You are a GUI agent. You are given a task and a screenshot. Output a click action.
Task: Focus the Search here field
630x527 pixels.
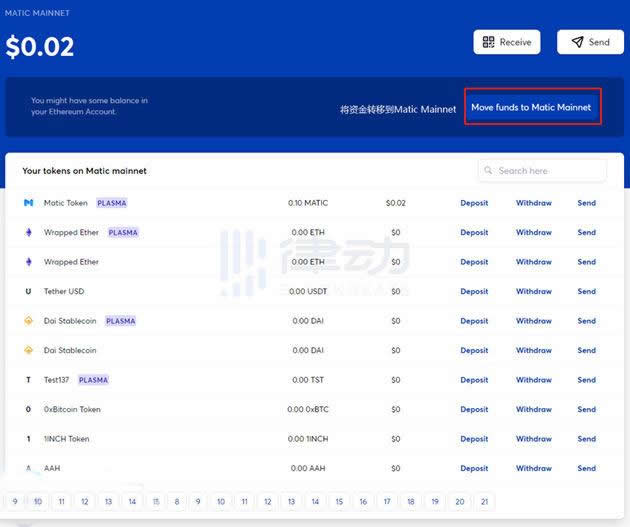(x=542, y=171)
